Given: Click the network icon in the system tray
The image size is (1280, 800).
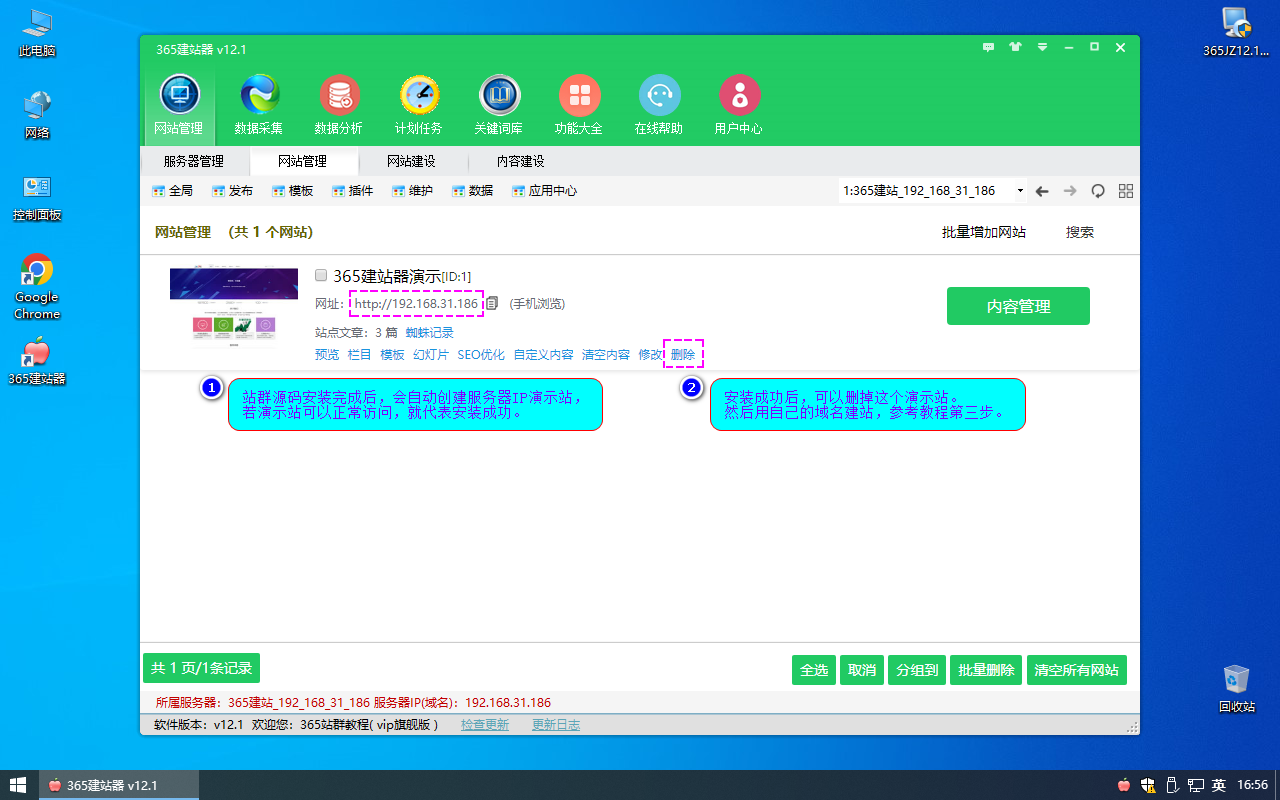Looking at the screenshot, I should point(1195,785).
